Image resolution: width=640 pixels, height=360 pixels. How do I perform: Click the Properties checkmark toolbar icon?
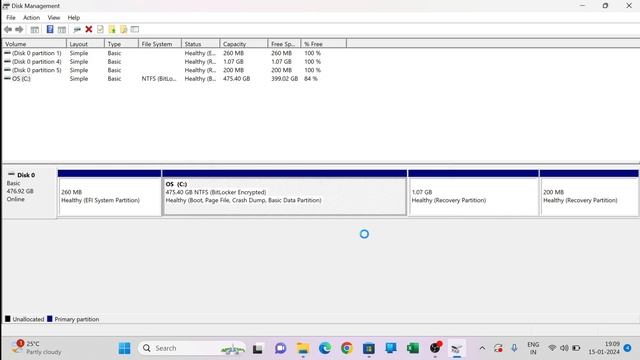click(100, 29)
